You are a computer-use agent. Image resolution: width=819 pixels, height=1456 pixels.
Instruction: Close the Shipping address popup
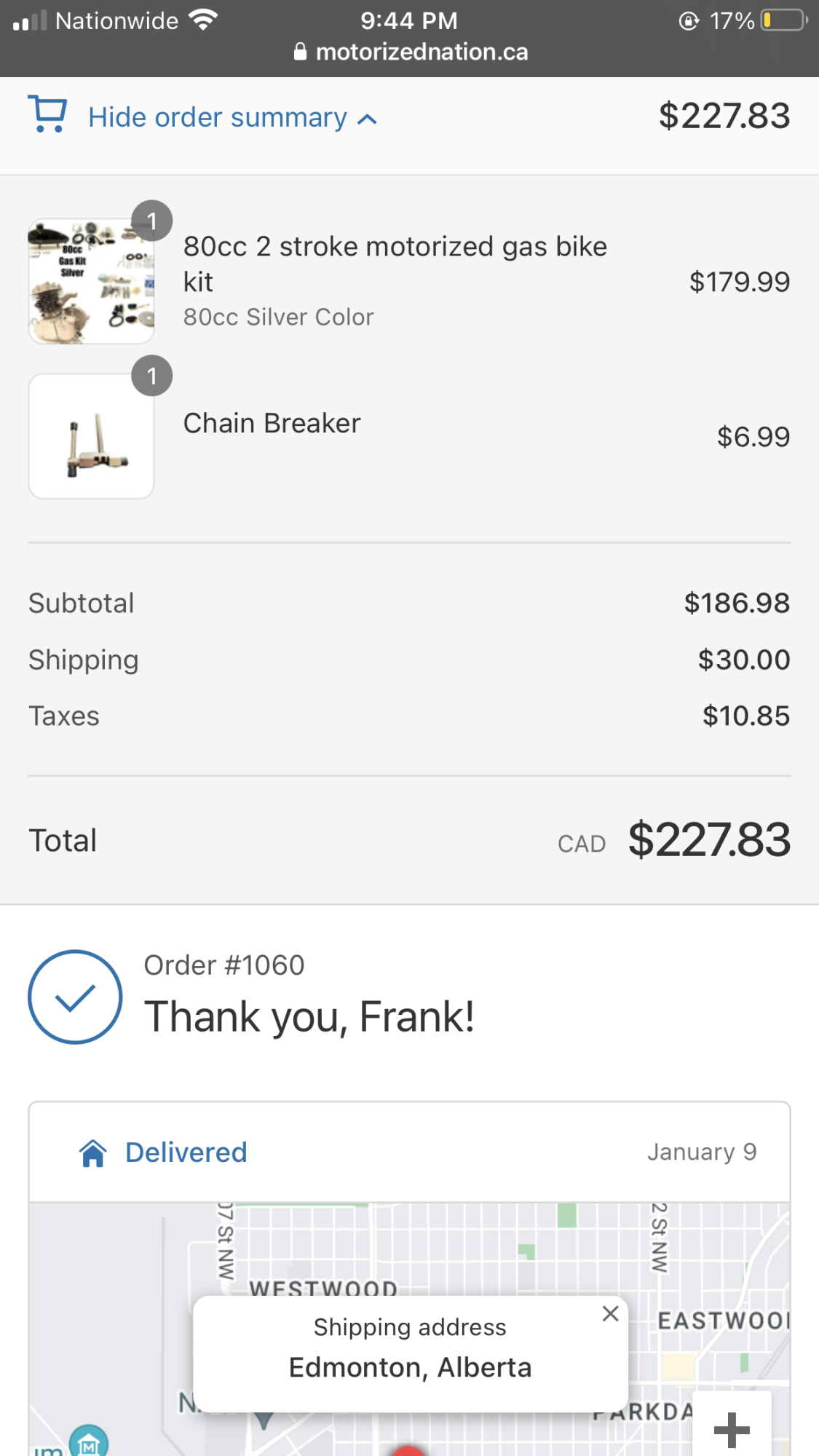tap(610, 1314)
